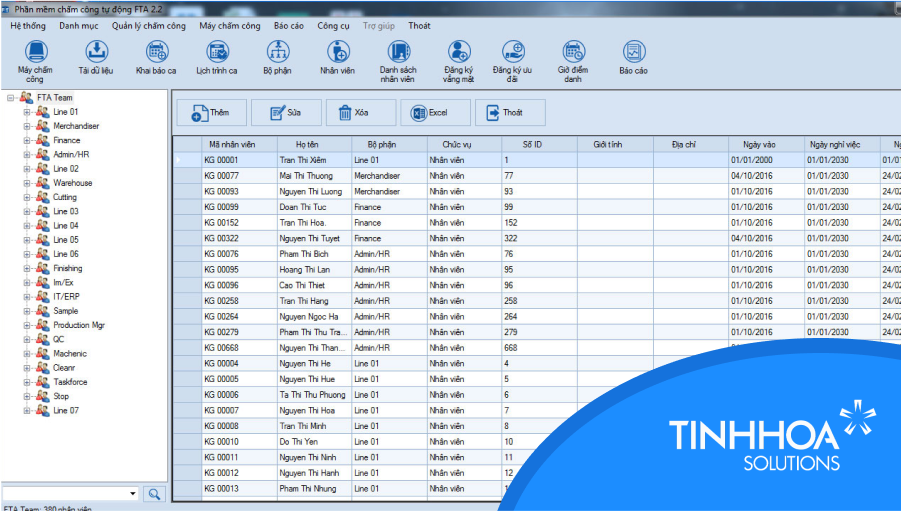Select the name Cao Thi Thiet
Image resolution: width=901 pixels, height=511 pixels.
pos(314,285)
